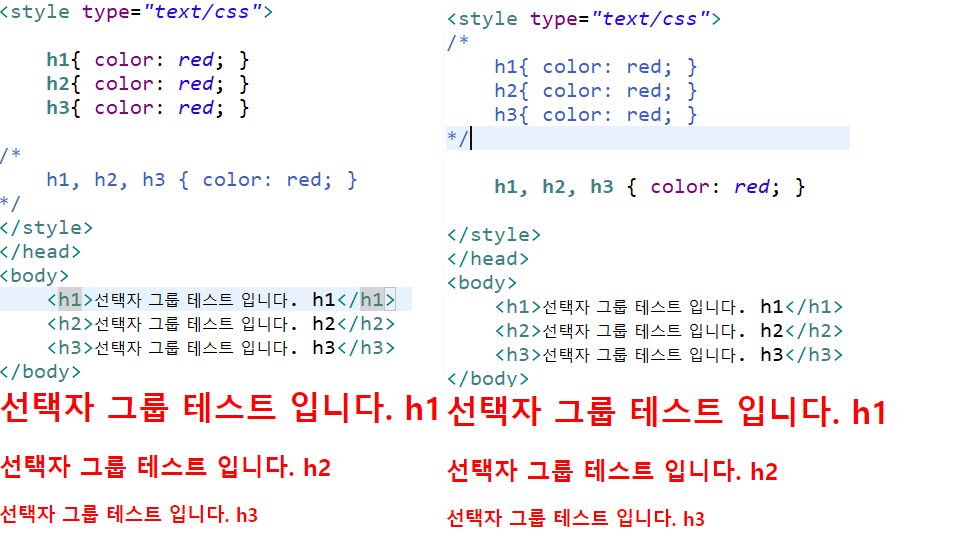
Task: Click the /* comment opener in right editor
Action: [458, 42]
